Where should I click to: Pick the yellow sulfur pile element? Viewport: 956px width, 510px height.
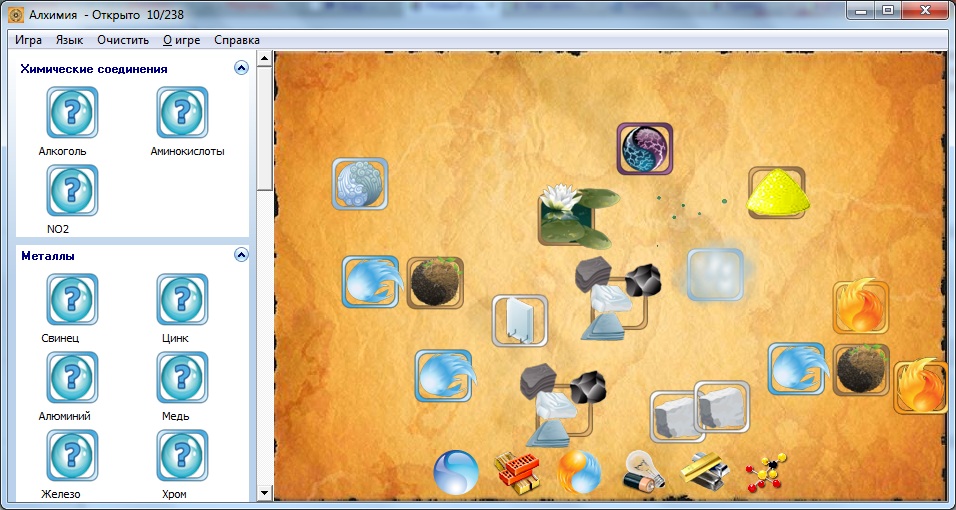click(777, 192)
